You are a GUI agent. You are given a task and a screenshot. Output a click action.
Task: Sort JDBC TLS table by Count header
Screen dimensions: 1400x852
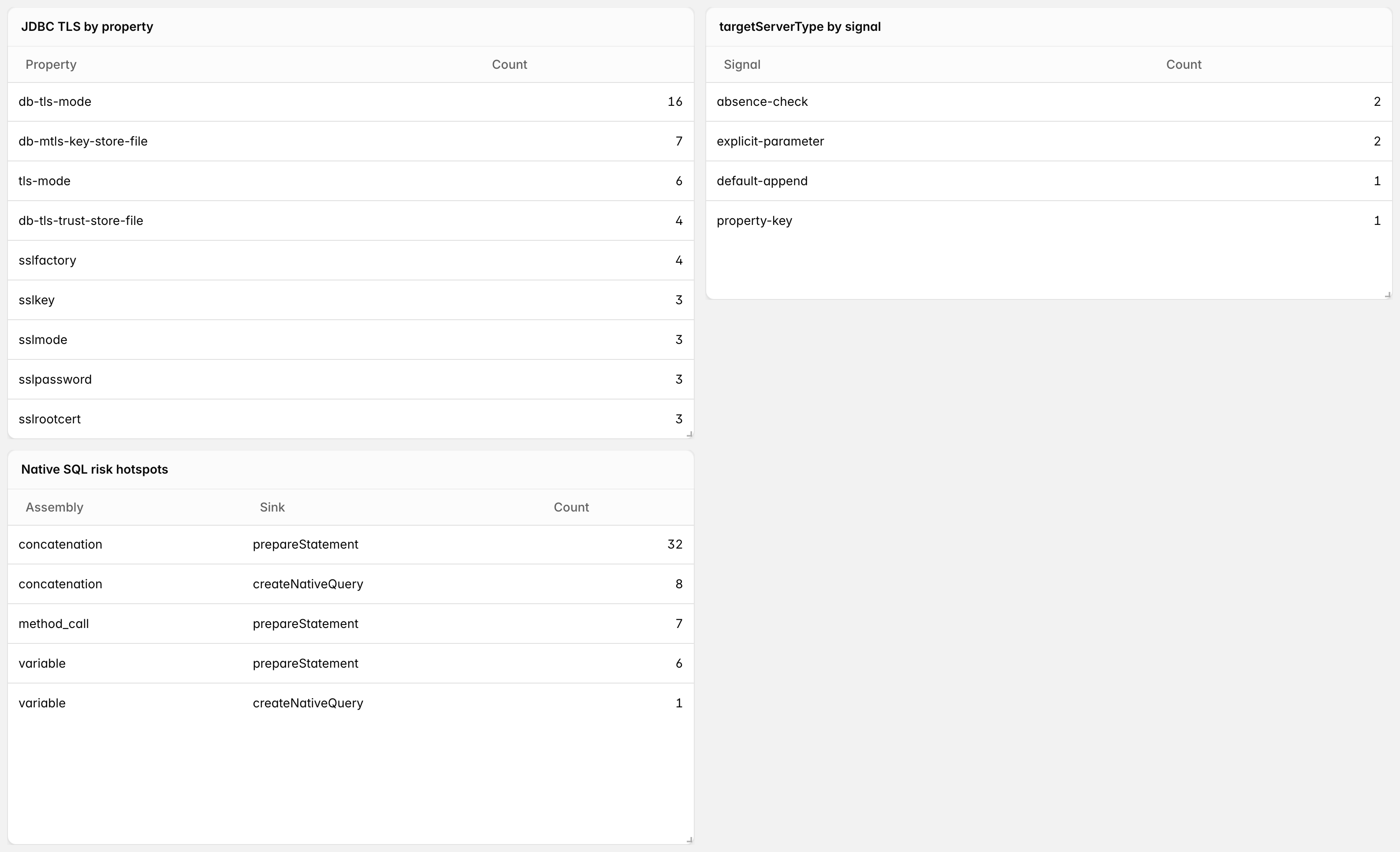(x=510, y=64)
